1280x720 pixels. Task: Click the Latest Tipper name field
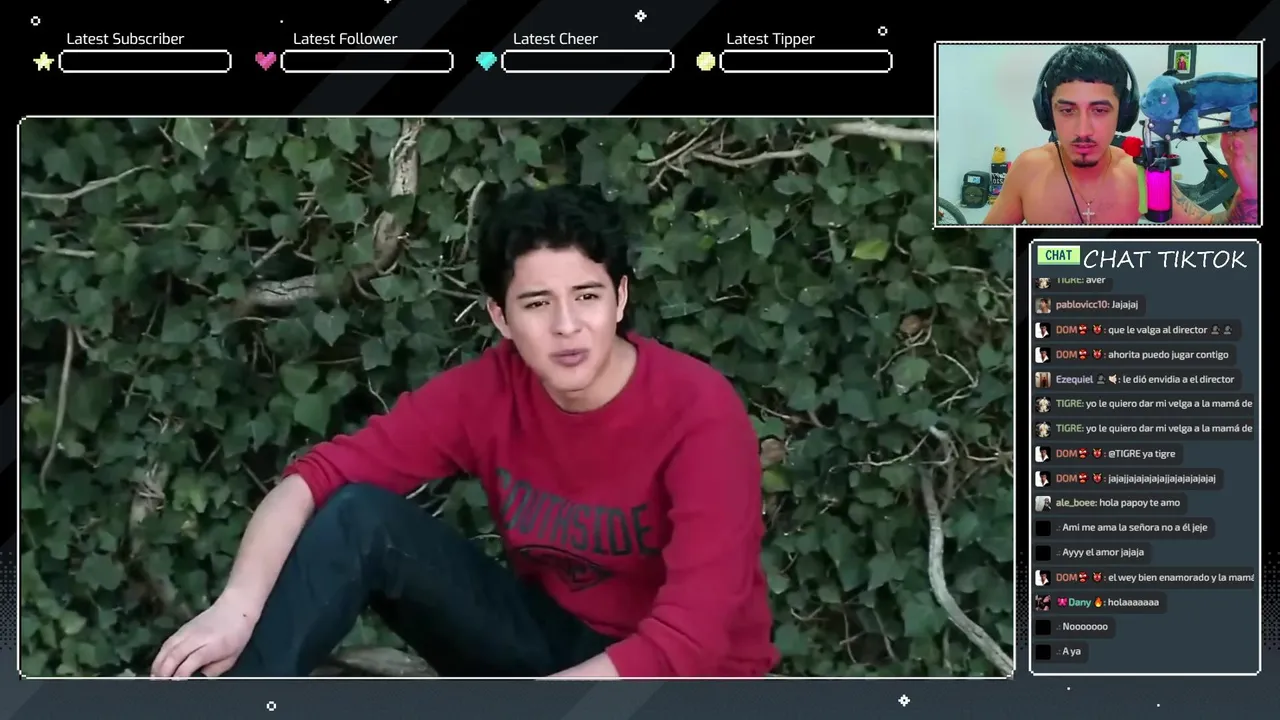point(806,62)
